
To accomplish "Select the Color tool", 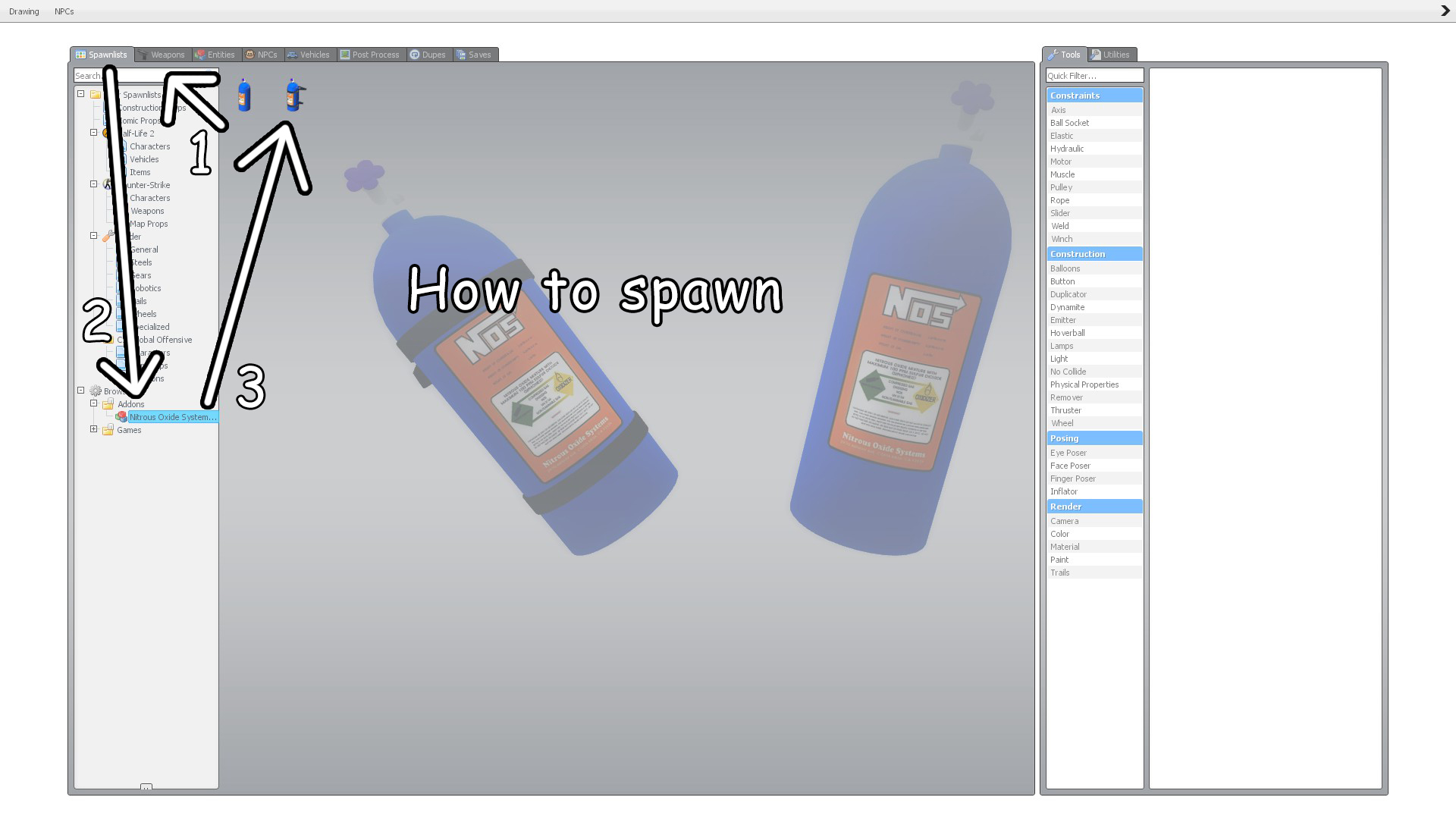I will point(1094,534).
